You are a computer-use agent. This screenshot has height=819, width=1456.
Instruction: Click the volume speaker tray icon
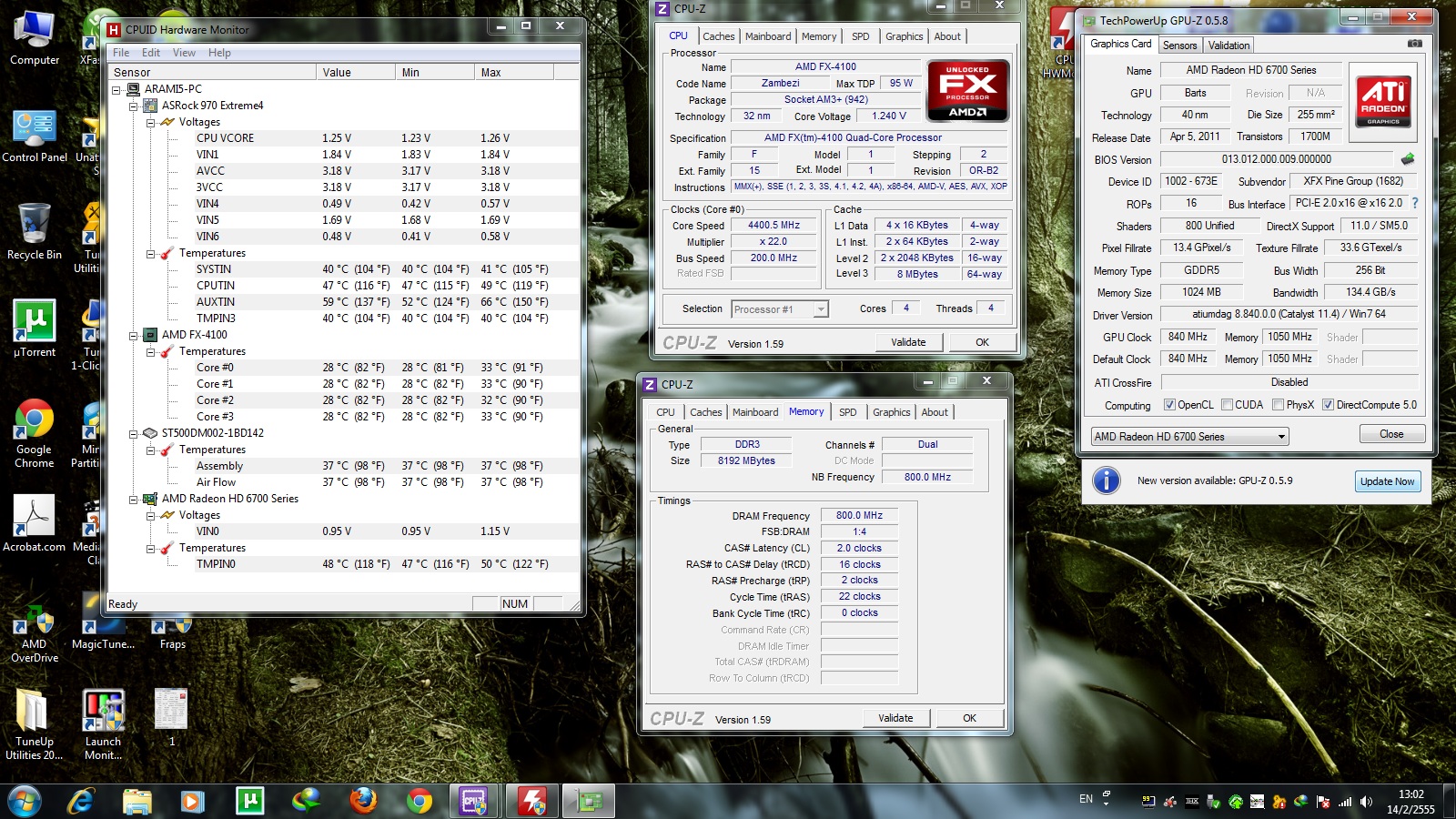click(x=1366, y=802)
